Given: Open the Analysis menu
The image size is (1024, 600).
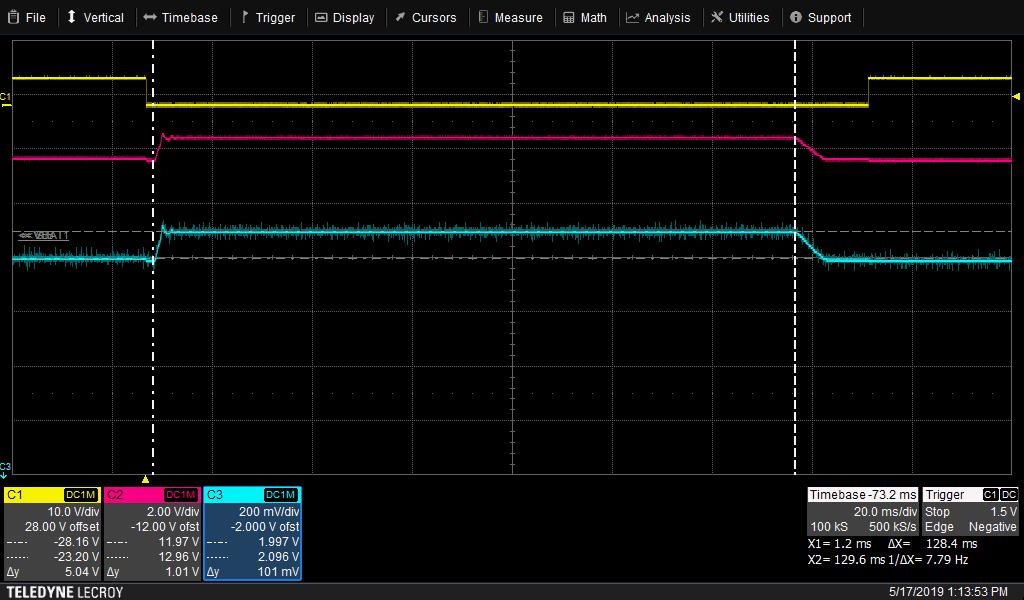Looking at the screenshot, I should point(658,18).
